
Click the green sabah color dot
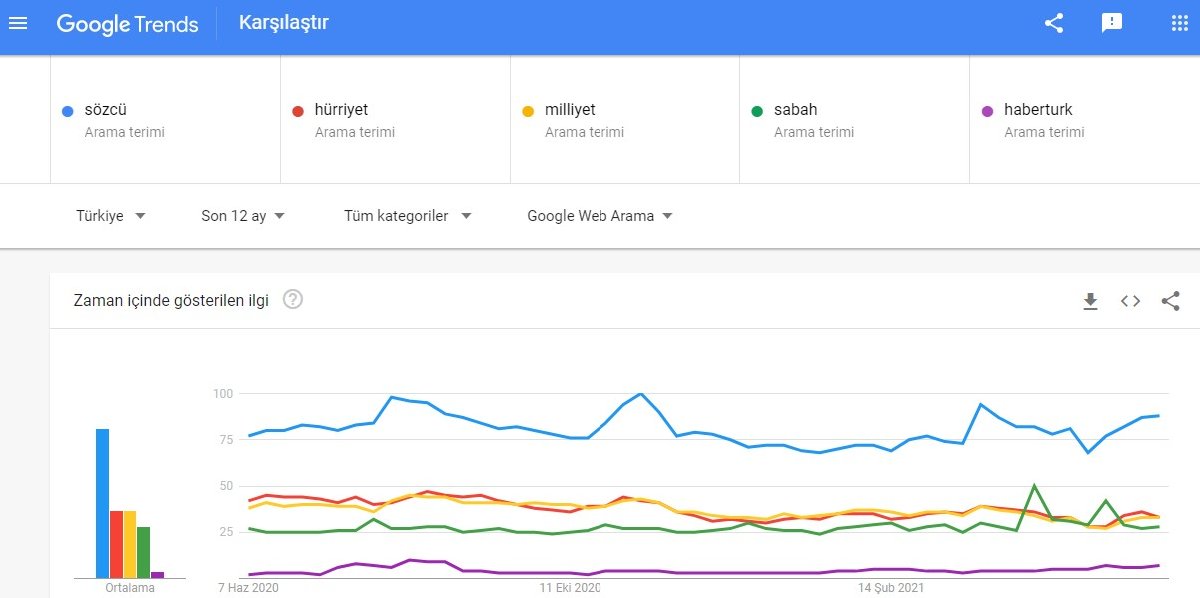click(x=757, y=111)
